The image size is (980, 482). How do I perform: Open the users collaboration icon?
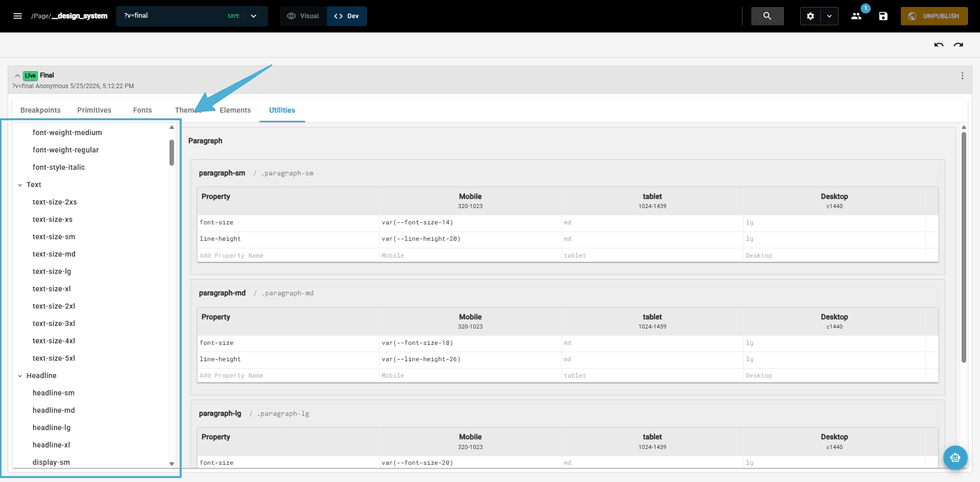click(x=856, y=16)
